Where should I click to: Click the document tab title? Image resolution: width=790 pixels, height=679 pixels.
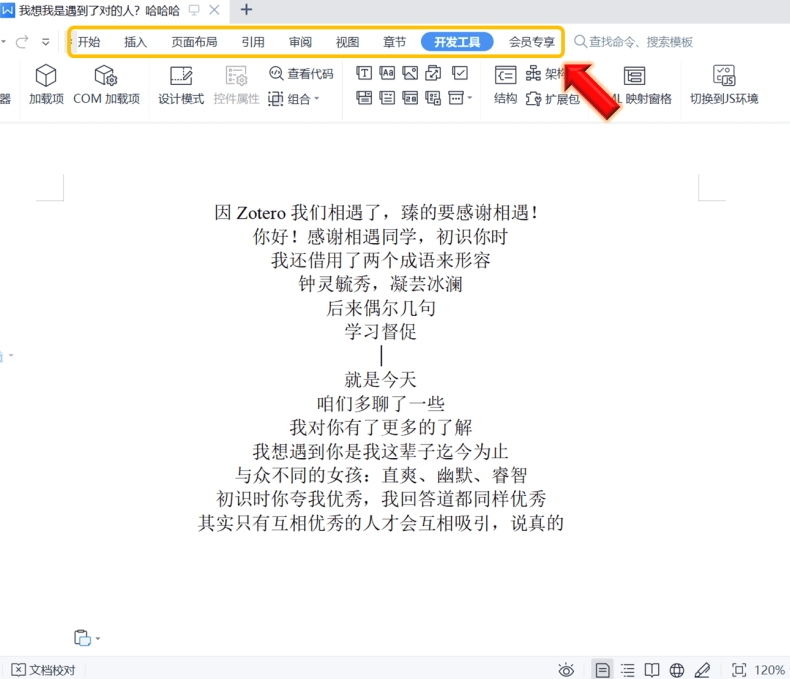point(99,11)
